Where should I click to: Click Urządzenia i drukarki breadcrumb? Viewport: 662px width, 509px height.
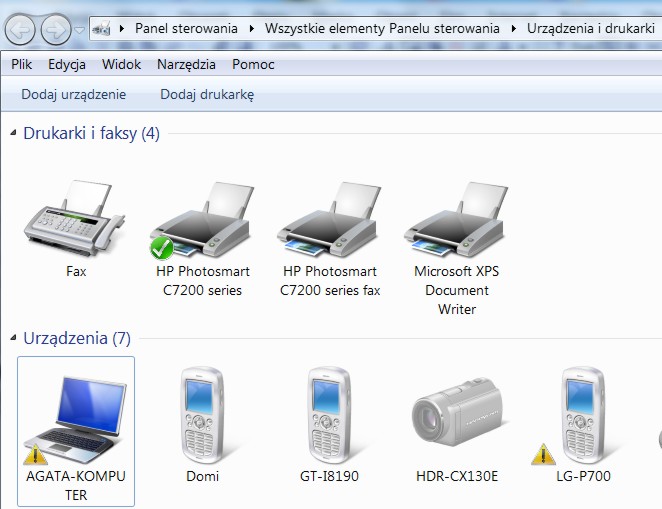[x=591, y=28]
